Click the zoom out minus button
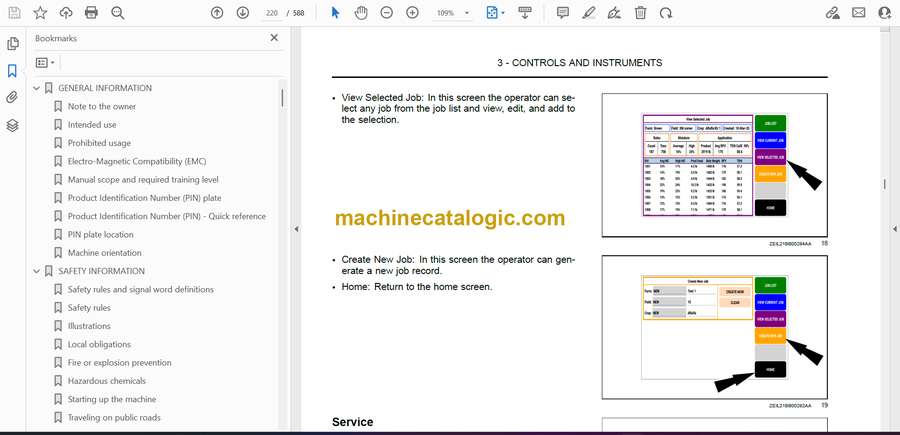The height and width of the screenshot is (435, 900). (x=386, y=13)
